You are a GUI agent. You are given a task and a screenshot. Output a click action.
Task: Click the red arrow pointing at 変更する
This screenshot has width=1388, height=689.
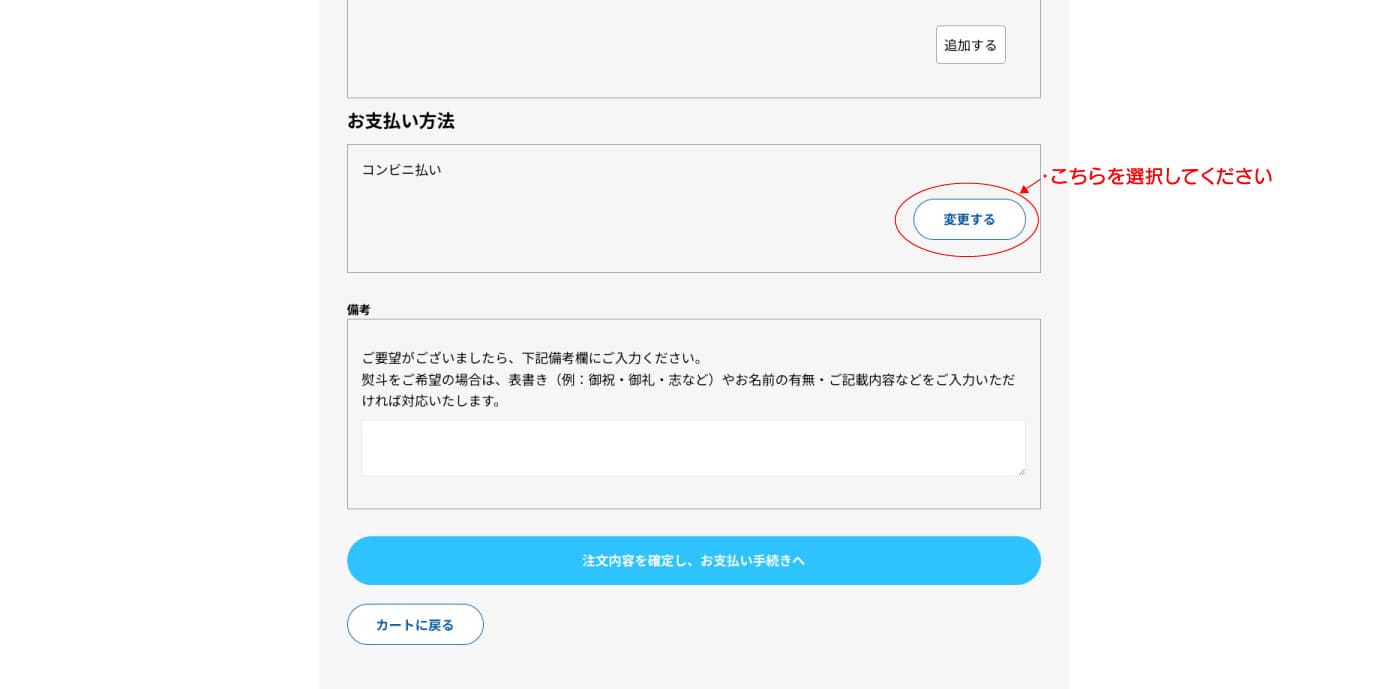1029,186
